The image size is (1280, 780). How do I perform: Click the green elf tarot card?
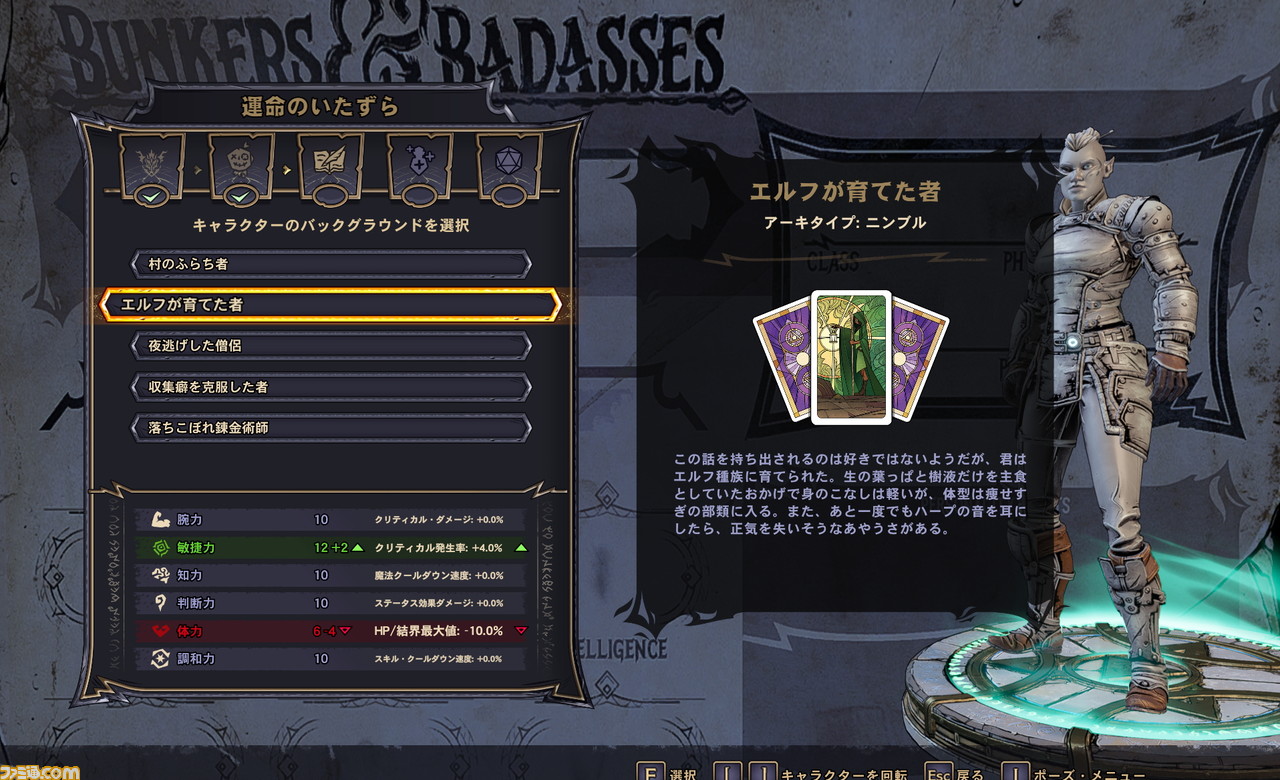(851, 358)
